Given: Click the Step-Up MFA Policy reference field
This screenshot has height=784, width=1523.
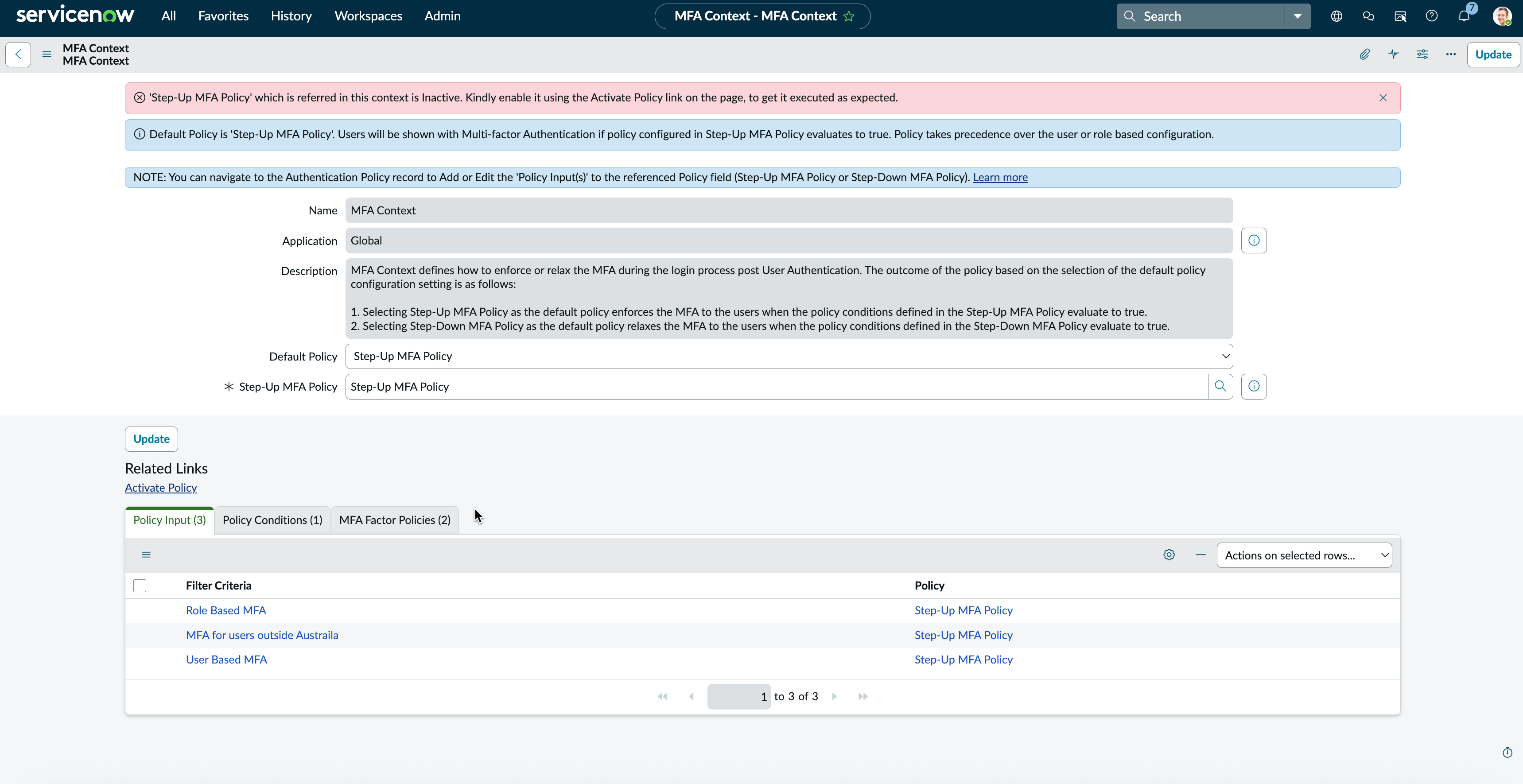Looking at the screenshot, I should coord(776,387).
